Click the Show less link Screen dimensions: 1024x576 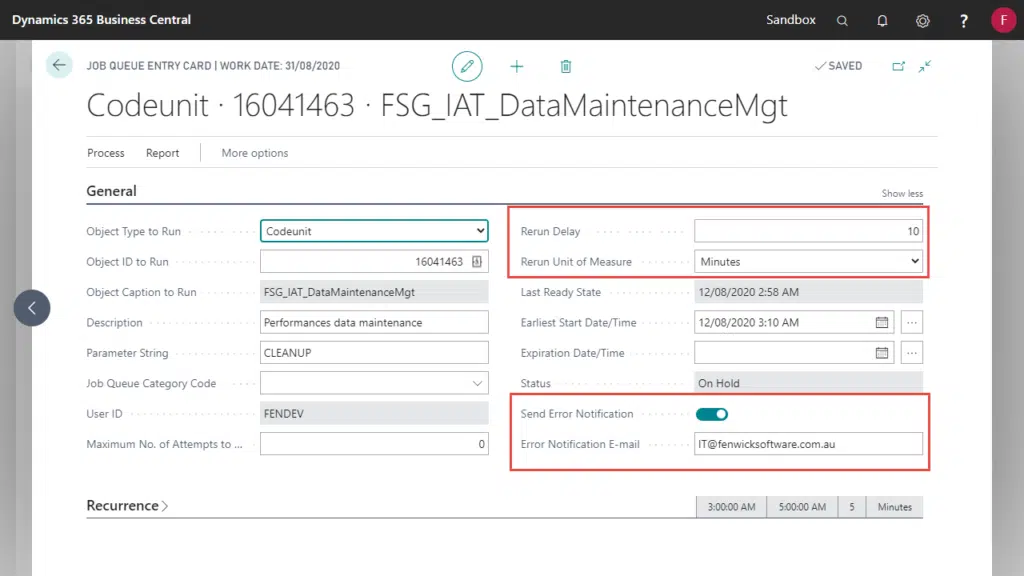point(902,194)
